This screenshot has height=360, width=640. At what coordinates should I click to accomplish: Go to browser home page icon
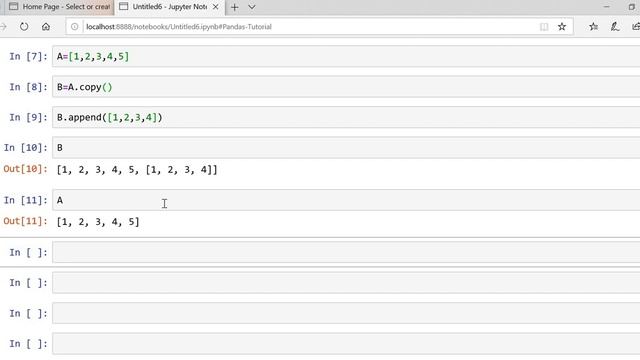pos(46,27)
